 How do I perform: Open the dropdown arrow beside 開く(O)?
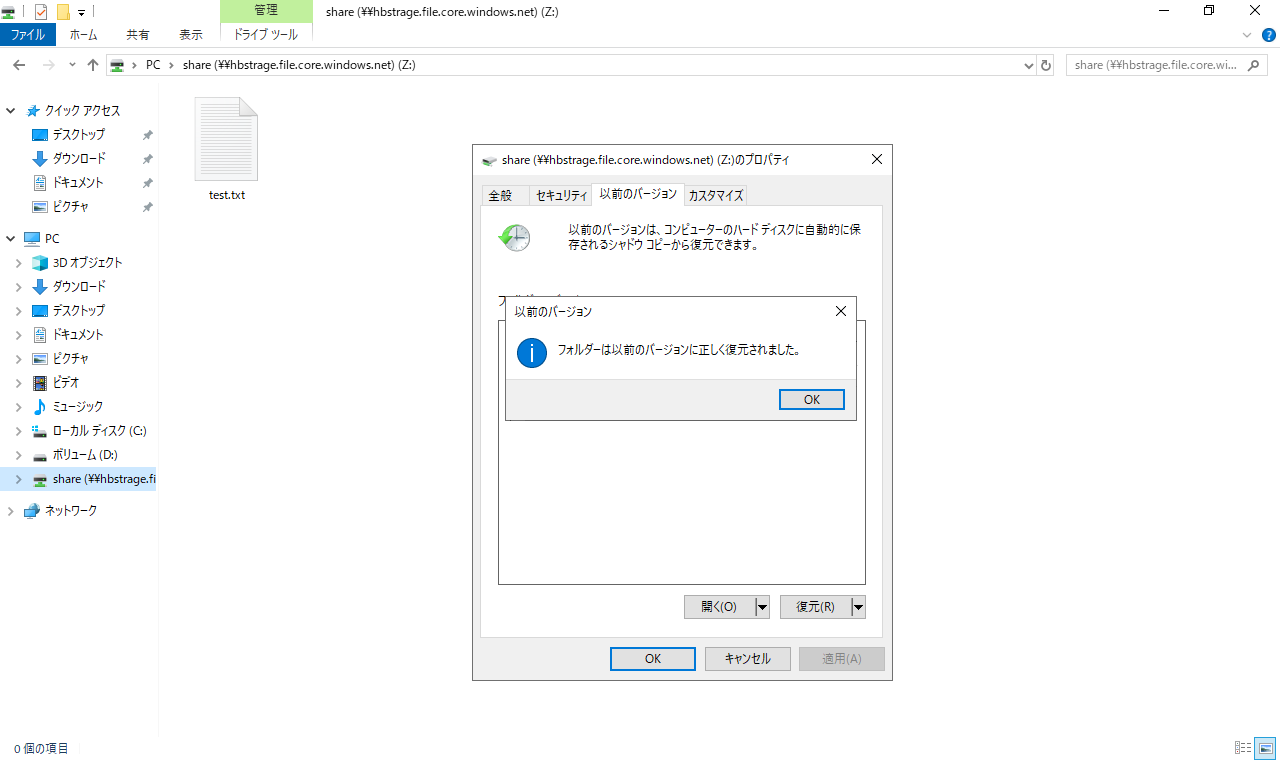pyautogui.click(x=762, y=607)
